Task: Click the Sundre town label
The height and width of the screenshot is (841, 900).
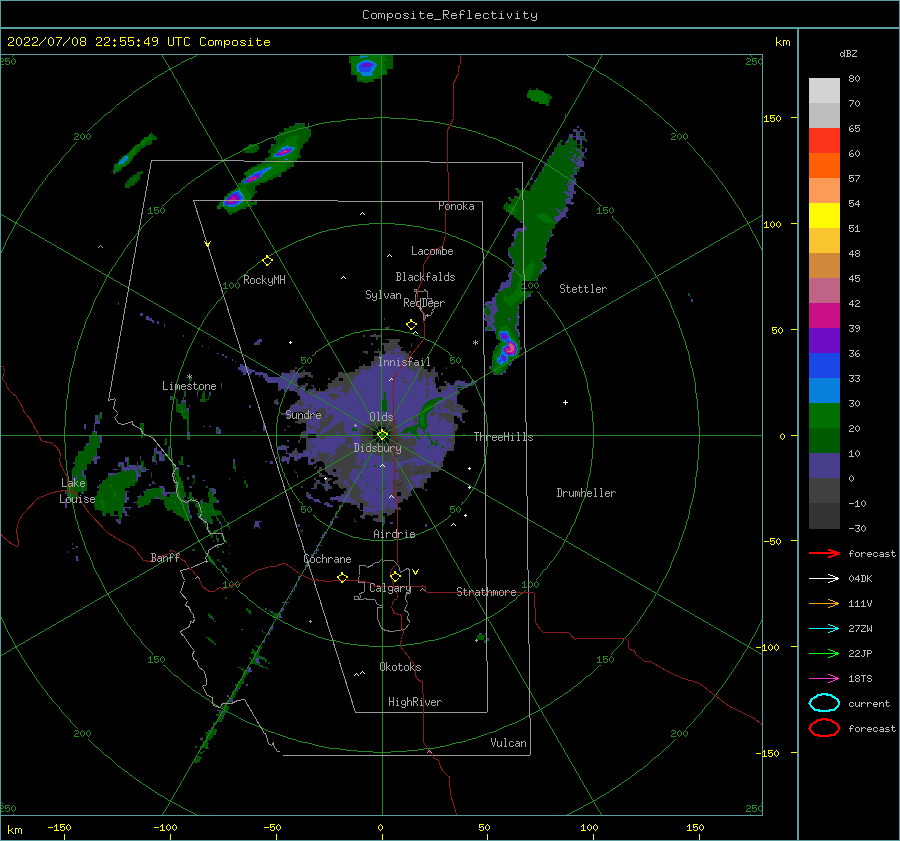Action: (304, 415)
